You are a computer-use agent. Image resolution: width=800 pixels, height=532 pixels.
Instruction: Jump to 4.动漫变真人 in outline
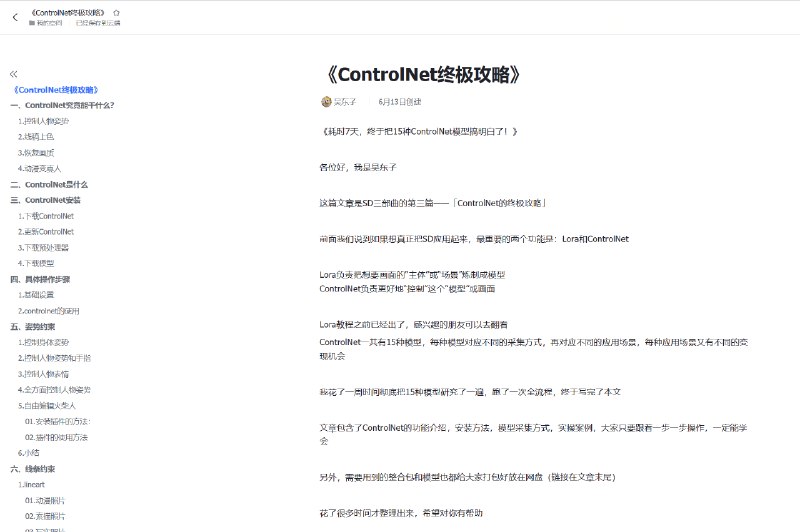point(39,168)
